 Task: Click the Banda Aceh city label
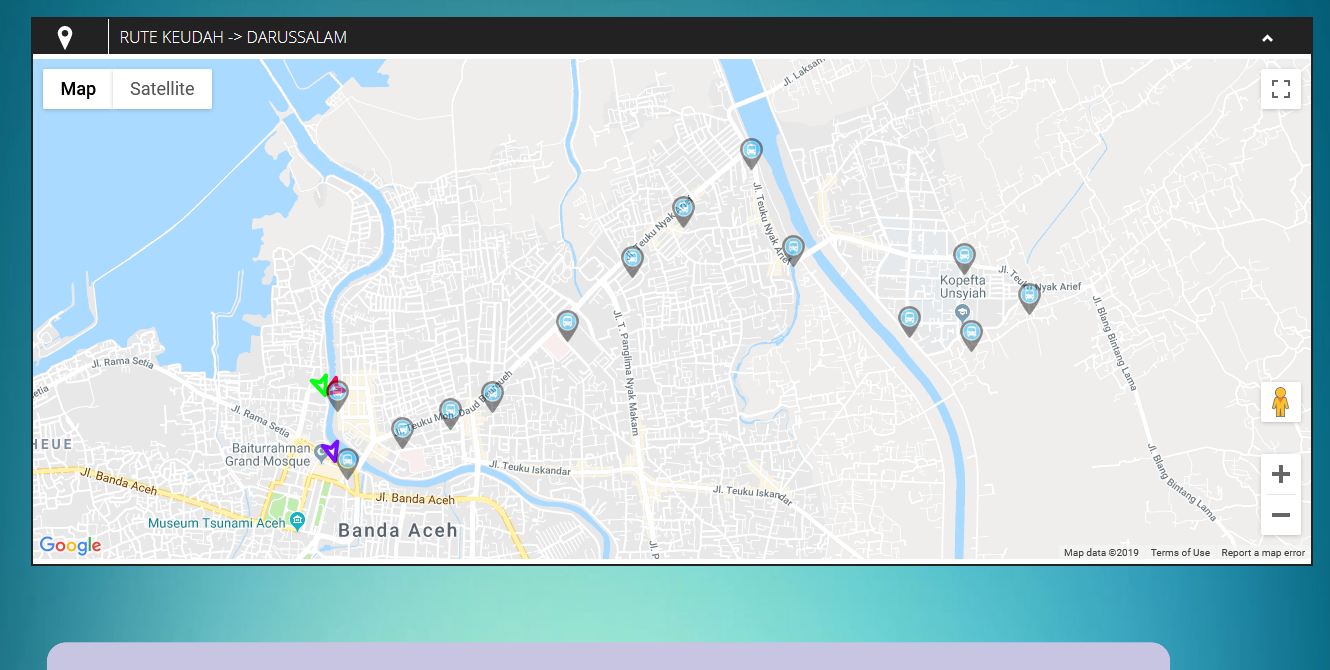pos(397,530)
